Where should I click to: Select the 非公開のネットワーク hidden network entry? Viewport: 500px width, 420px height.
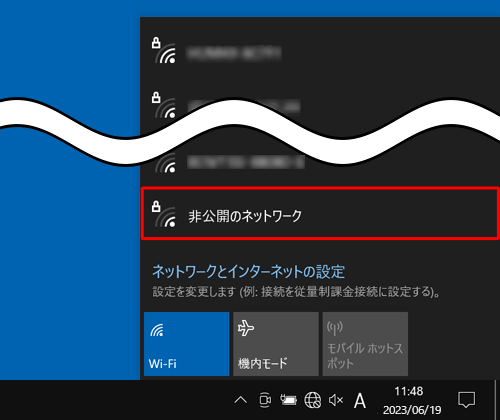coord(320,213)
